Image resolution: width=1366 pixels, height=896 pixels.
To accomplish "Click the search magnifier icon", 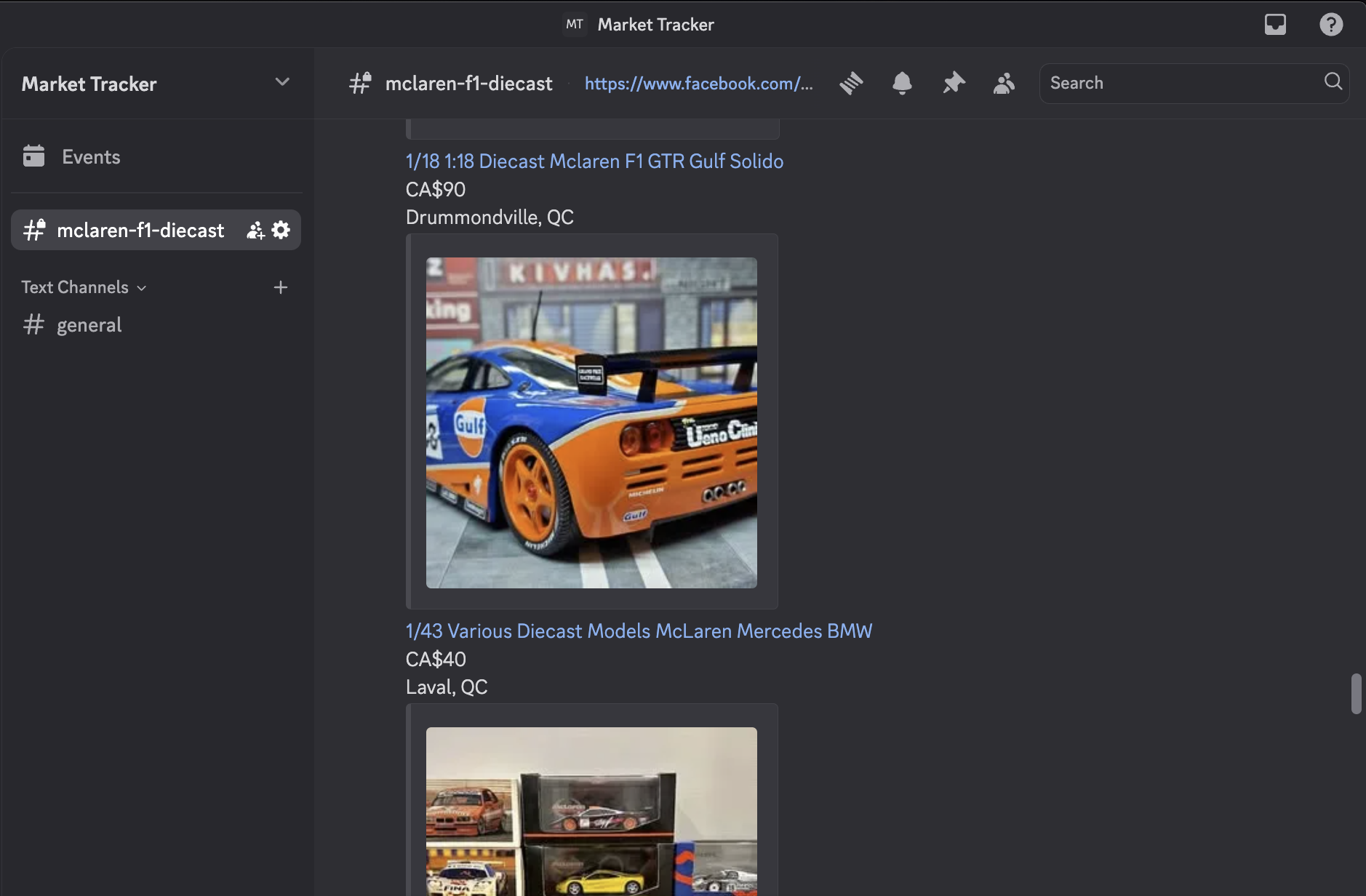I will pyautogui.click(x=1333, y=81).
